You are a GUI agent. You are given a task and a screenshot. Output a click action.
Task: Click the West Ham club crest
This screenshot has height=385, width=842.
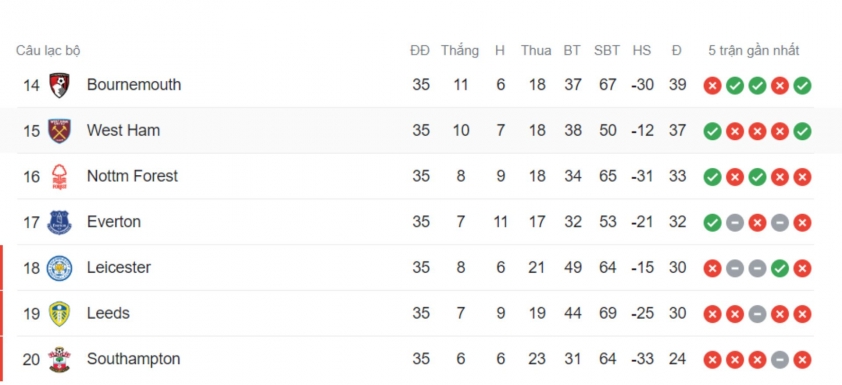pos(59,131)
